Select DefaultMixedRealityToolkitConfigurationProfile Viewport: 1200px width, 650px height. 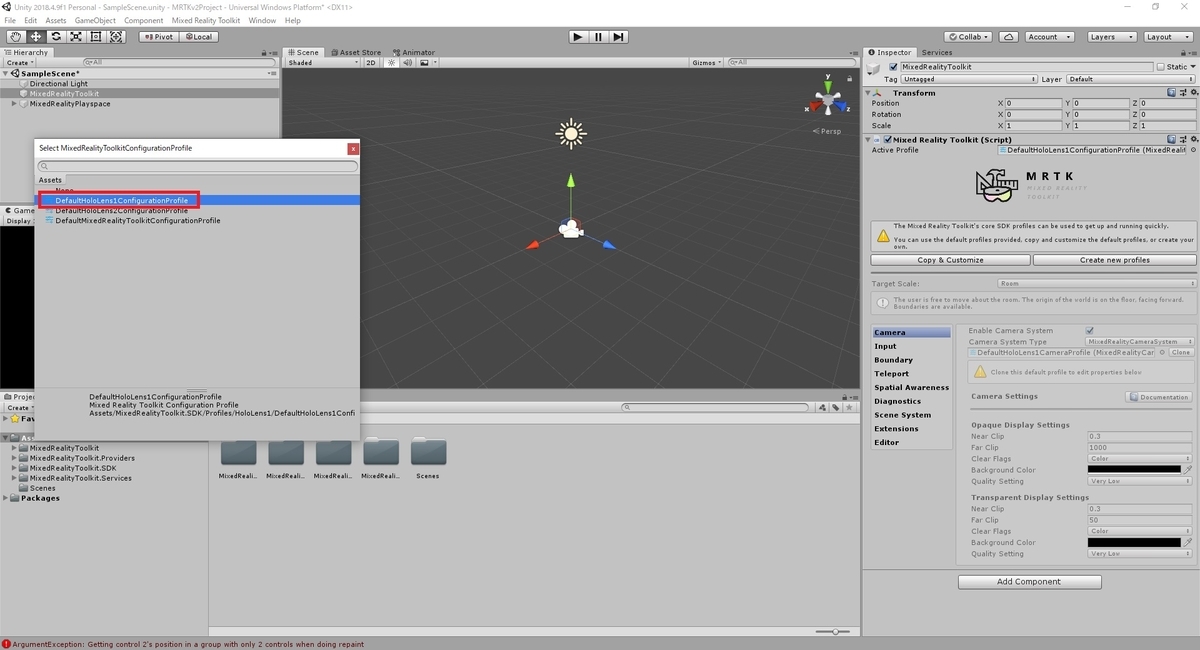click(x=138, y=221)
